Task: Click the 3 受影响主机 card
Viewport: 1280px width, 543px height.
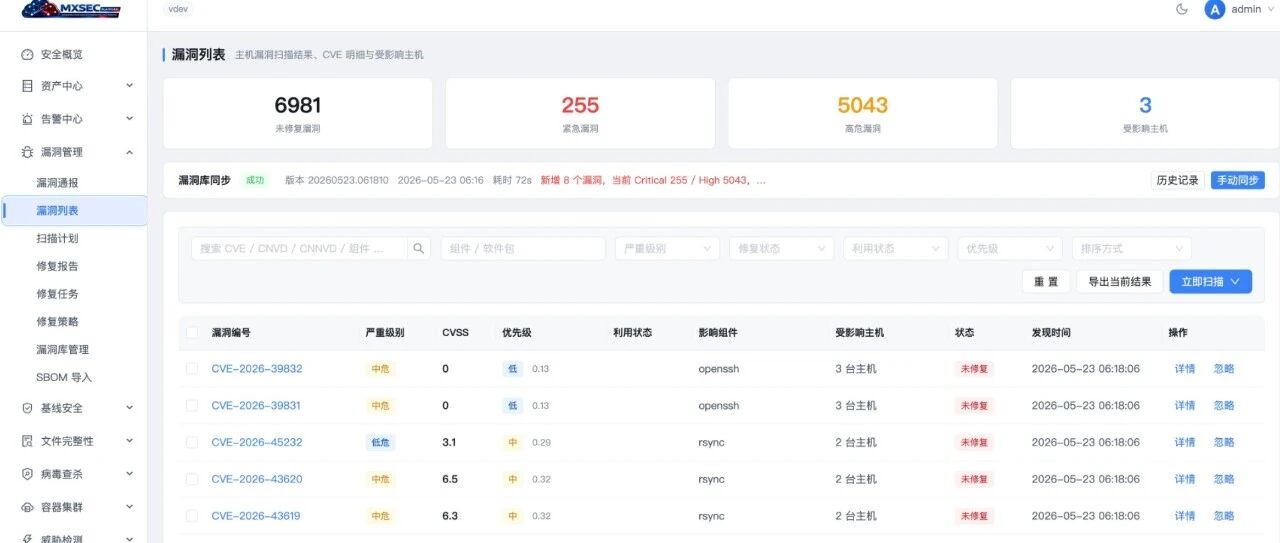Action: [1145, 113]
